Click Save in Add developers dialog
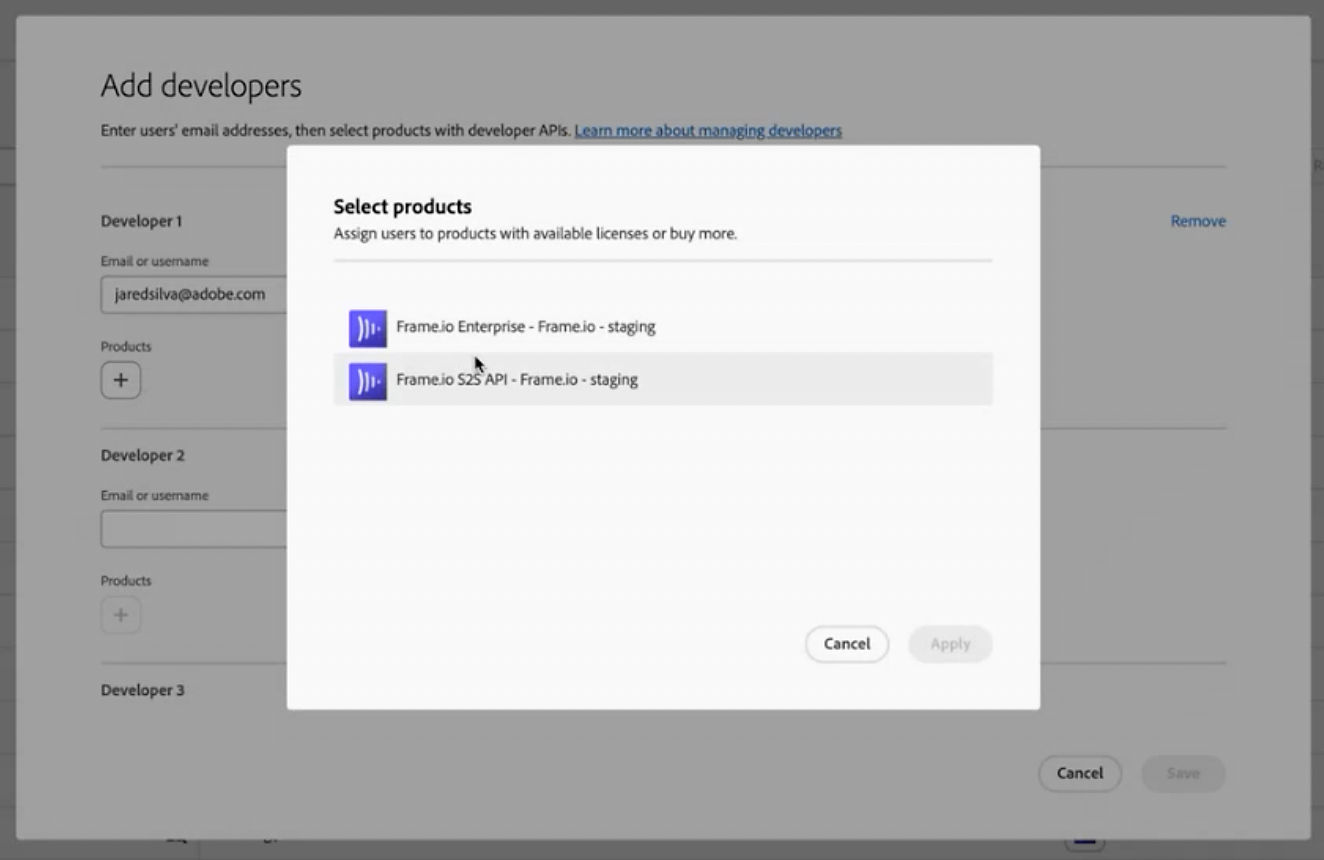1324x860 pixels. [x=1183, y=773]
